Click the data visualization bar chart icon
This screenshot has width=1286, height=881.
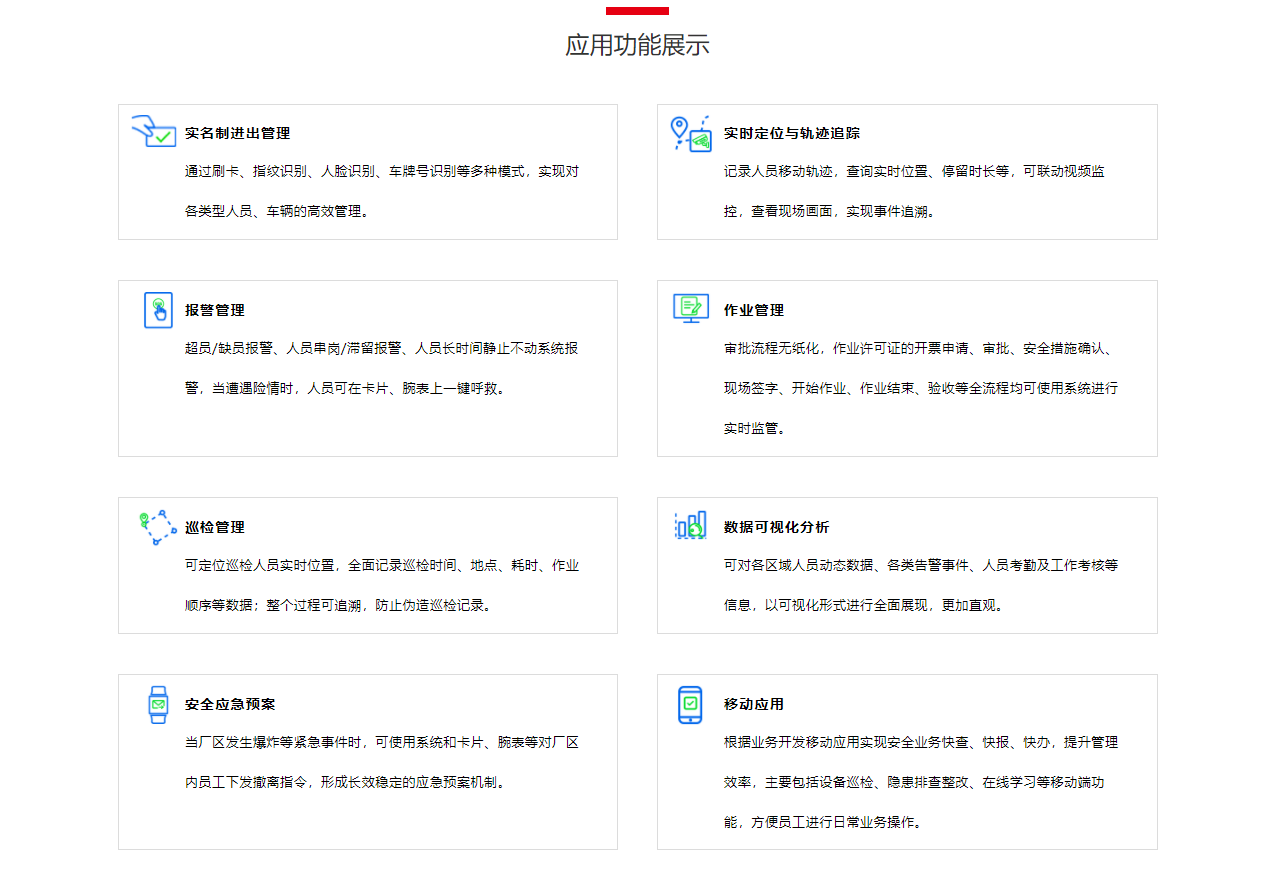[x=690, y=525]
